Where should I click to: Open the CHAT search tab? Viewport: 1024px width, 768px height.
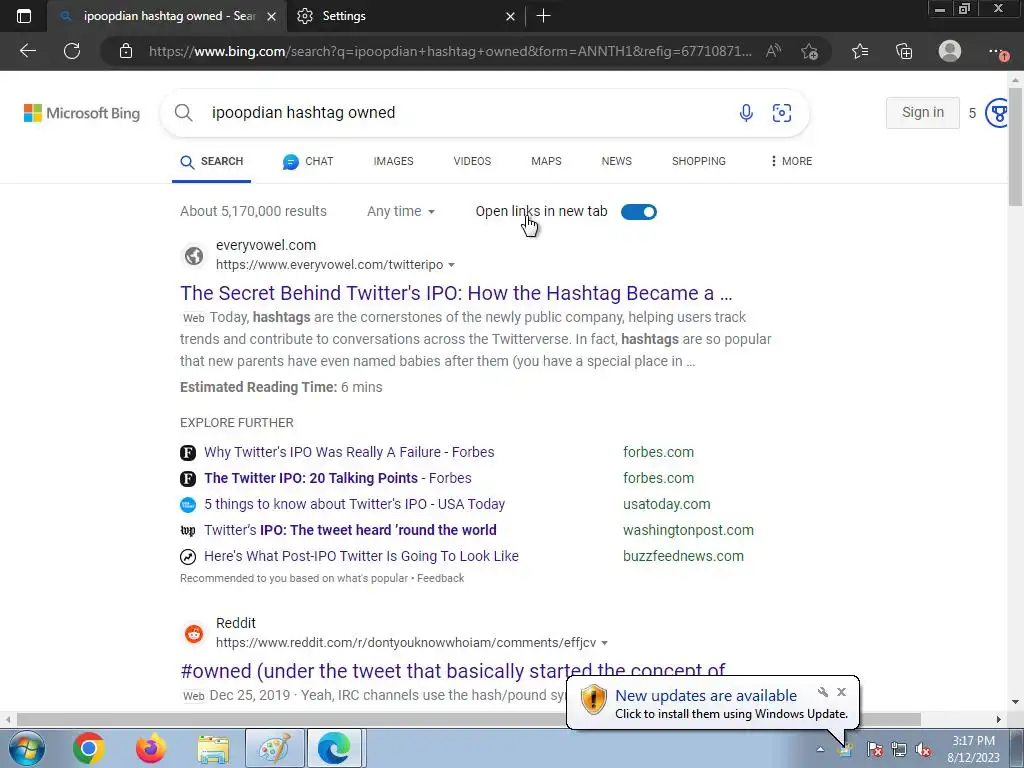click(x=308, y=161)
